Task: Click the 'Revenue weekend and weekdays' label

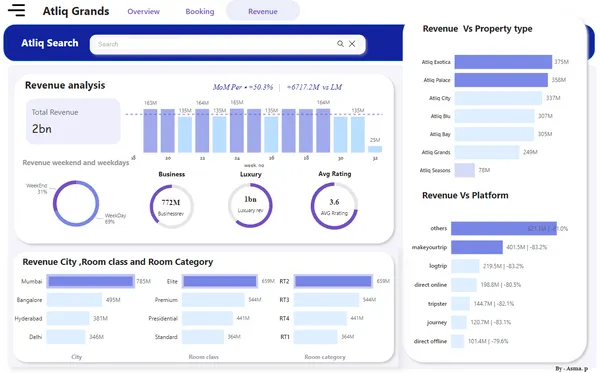Action: (x=76, y=163)
